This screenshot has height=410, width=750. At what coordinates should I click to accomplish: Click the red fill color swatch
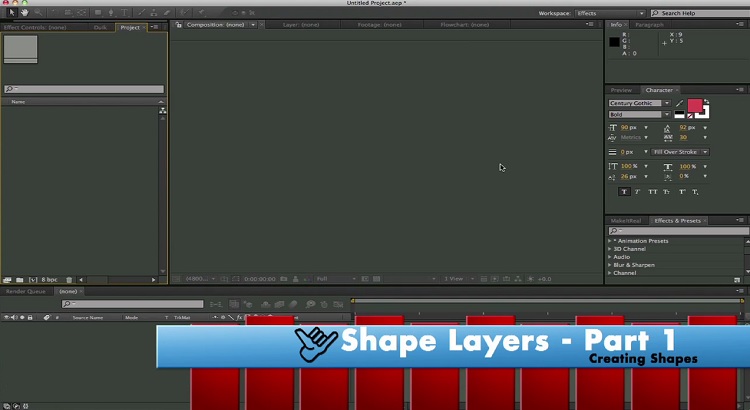point(695,105)
